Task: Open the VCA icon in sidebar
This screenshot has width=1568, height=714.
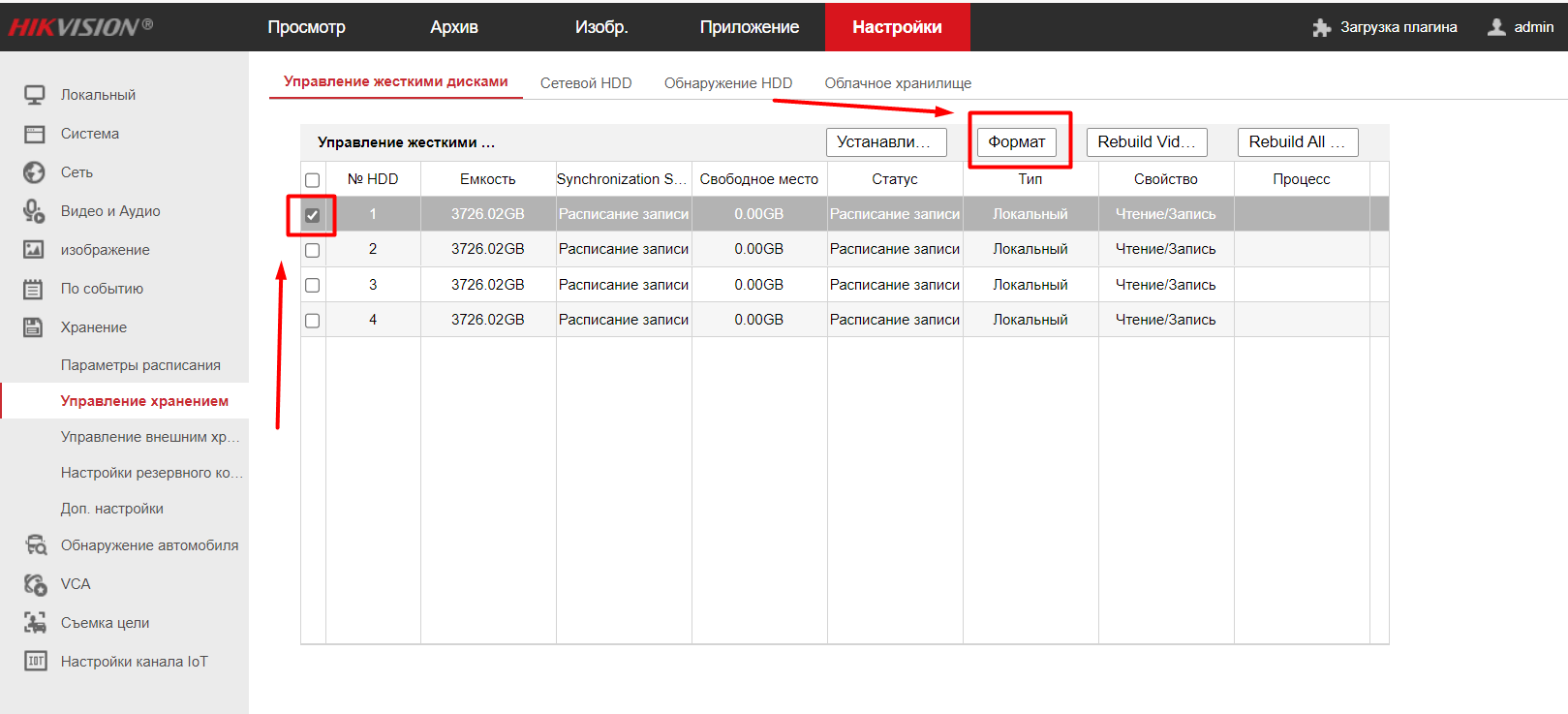Action: pyautogui.click(x=35, y=584)
